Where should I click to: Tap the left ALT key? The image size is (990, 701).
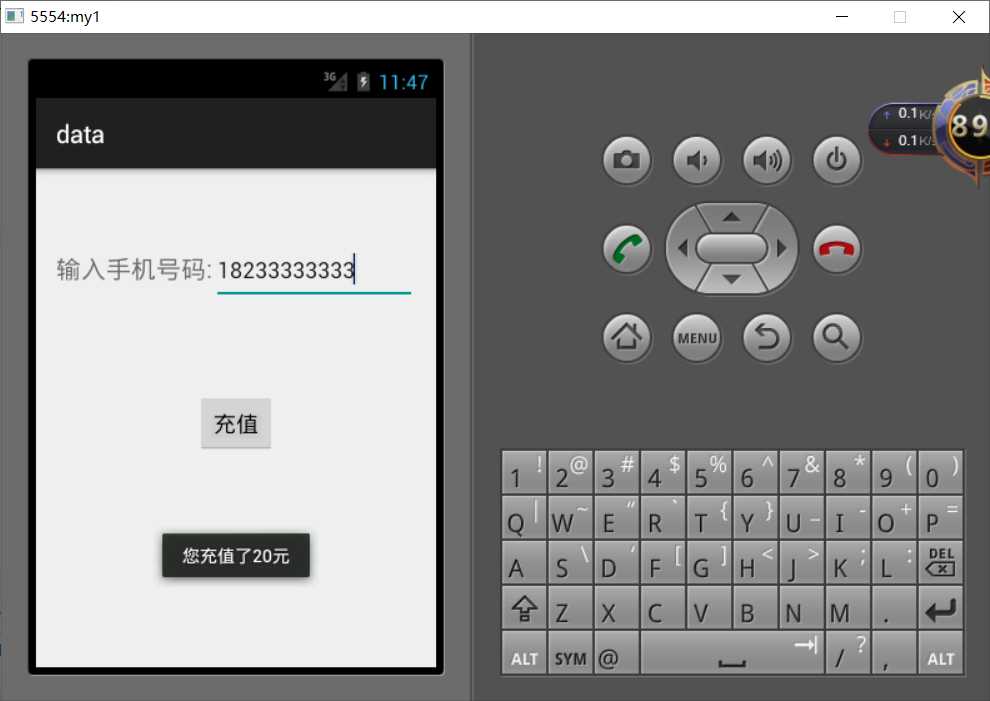524,653
